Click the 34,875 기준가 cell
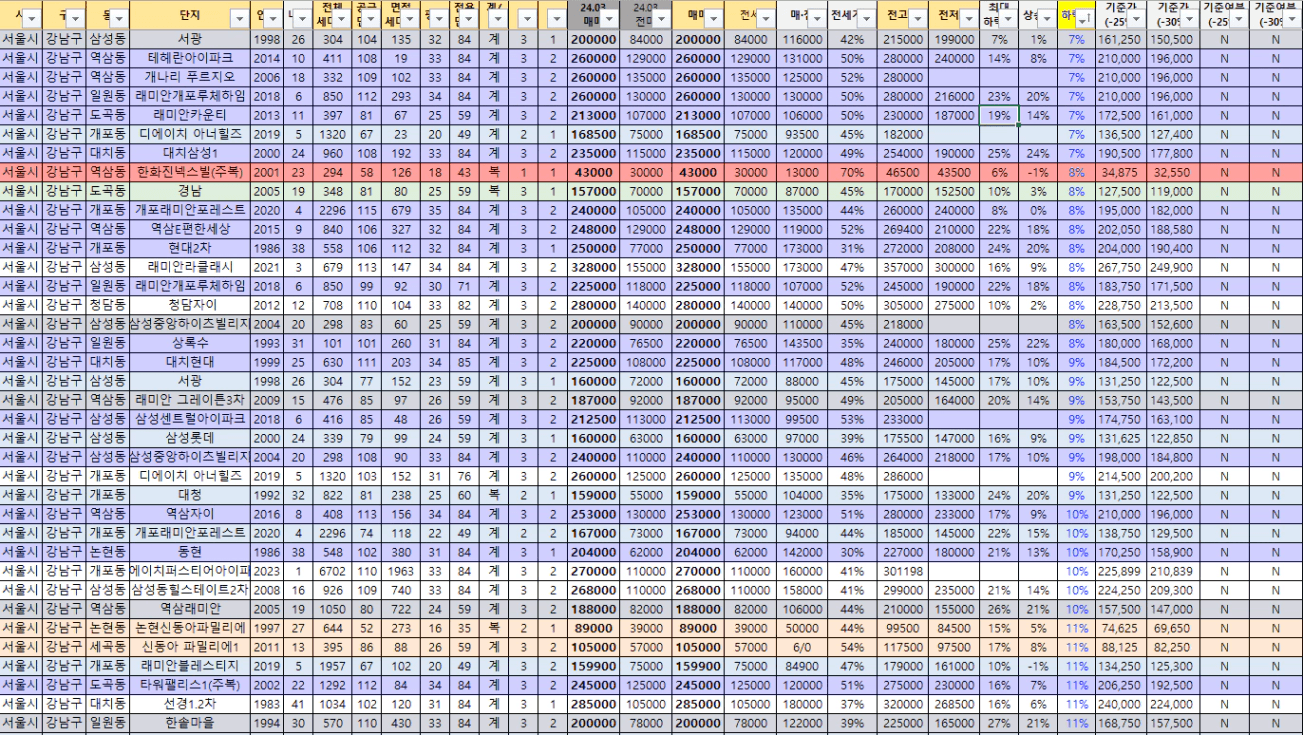The width and height of the screenshot is (1303, 735). [1120, 172]
